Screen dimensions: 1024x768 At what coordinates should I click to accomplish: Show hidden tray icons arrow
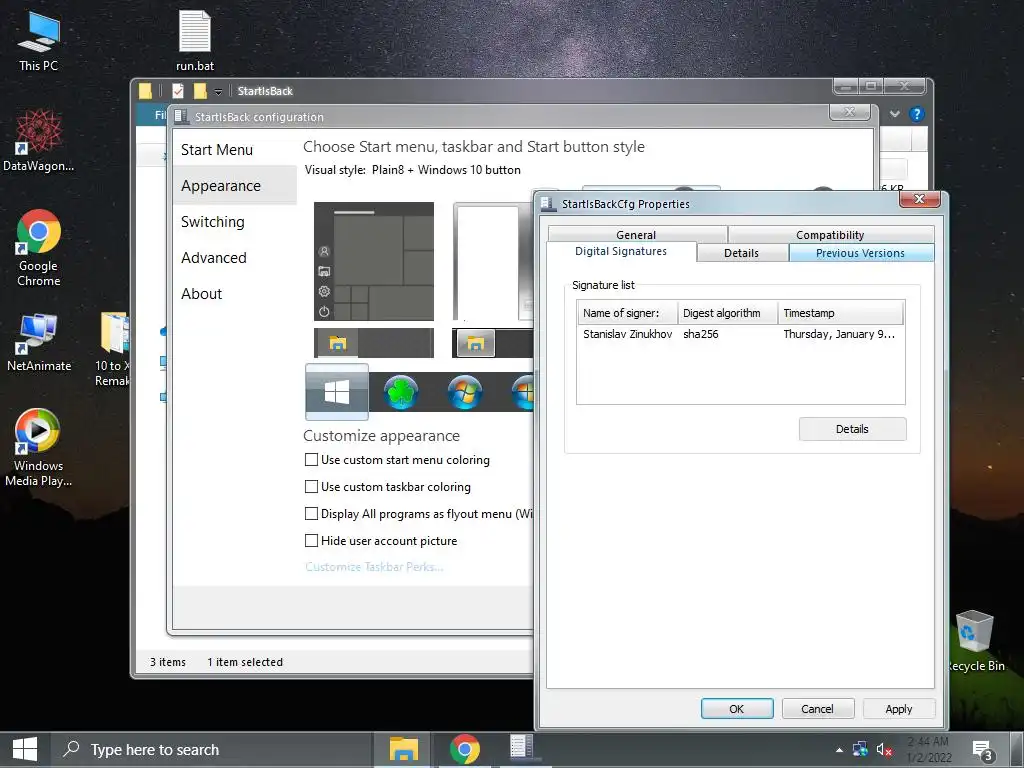[x=839, y=750]
